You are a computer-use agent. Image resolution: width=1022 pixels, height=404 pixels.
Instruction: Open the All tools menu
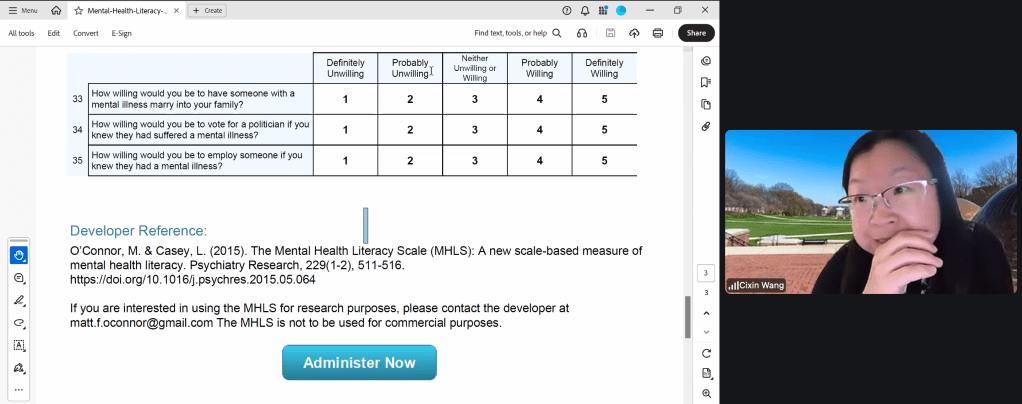(x=21, y=33)
